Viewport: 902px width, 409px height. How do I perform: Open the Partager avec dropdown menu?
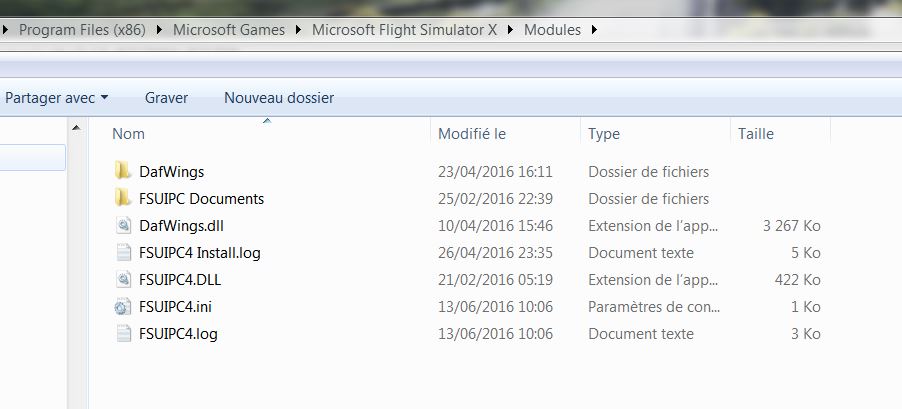[x=56, y=98]
